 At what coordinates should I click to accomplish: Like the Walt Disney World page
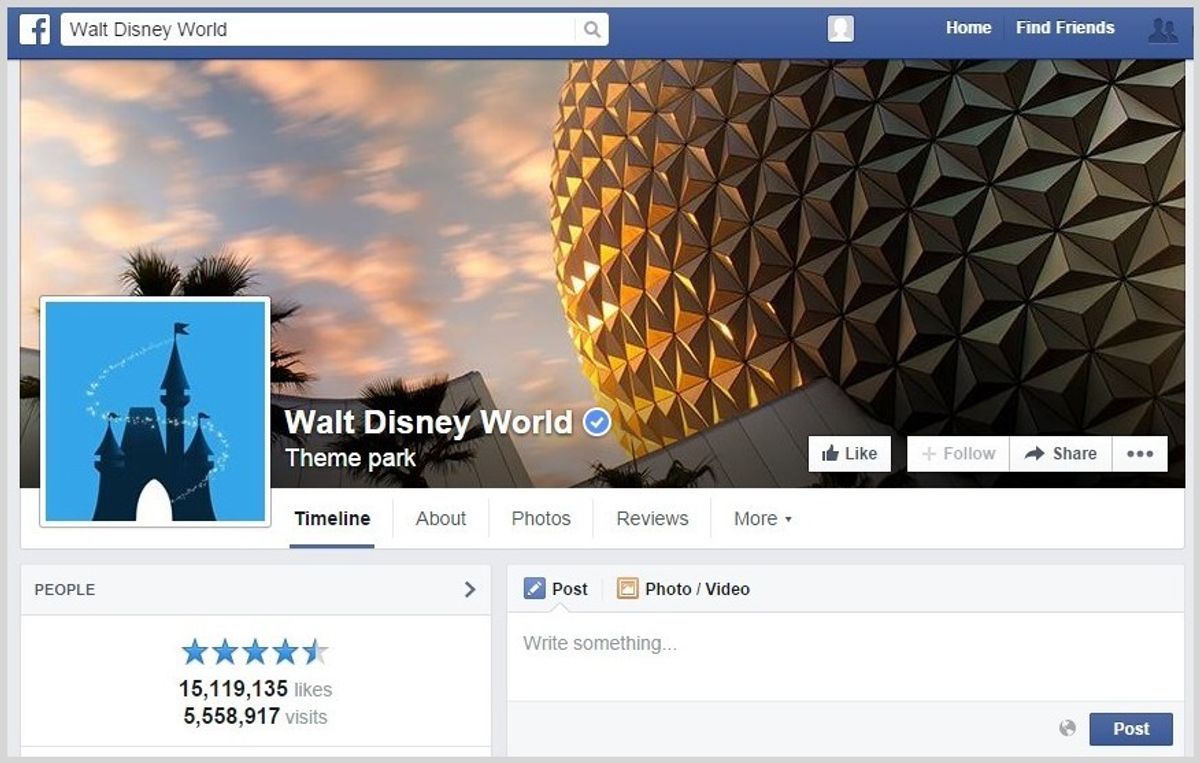tap(849, 454)
